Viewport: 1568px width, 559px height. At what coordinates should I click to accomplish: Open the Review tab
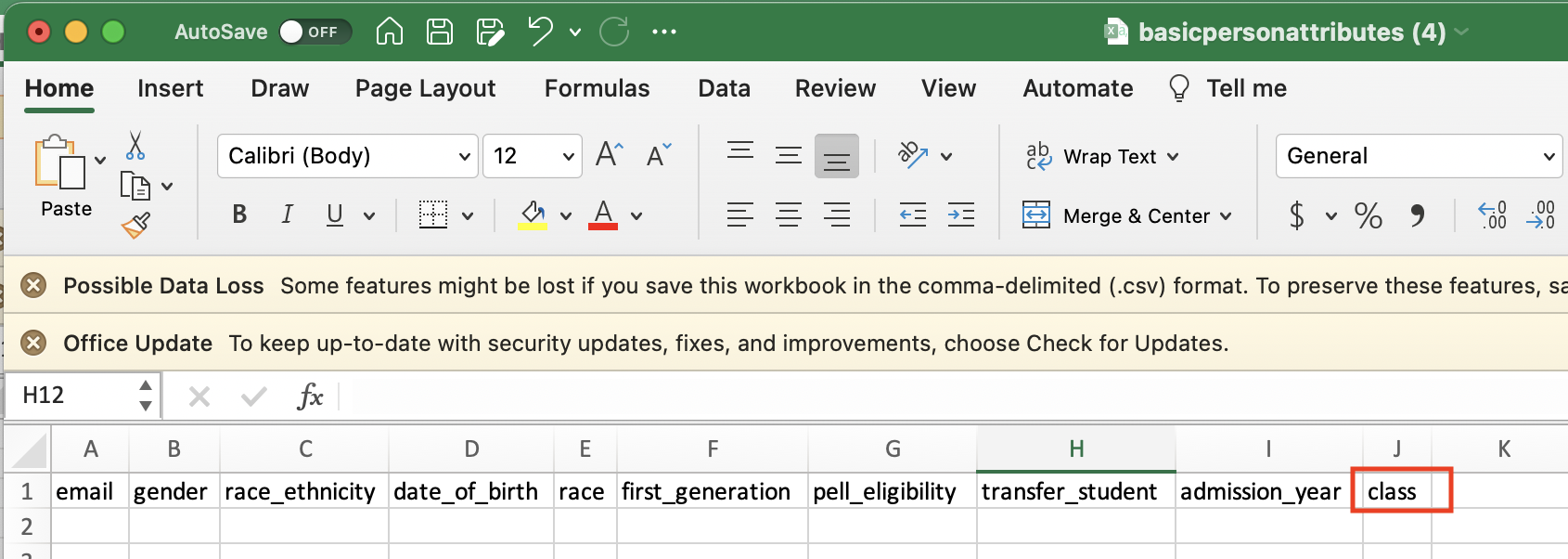coord(835,88)
